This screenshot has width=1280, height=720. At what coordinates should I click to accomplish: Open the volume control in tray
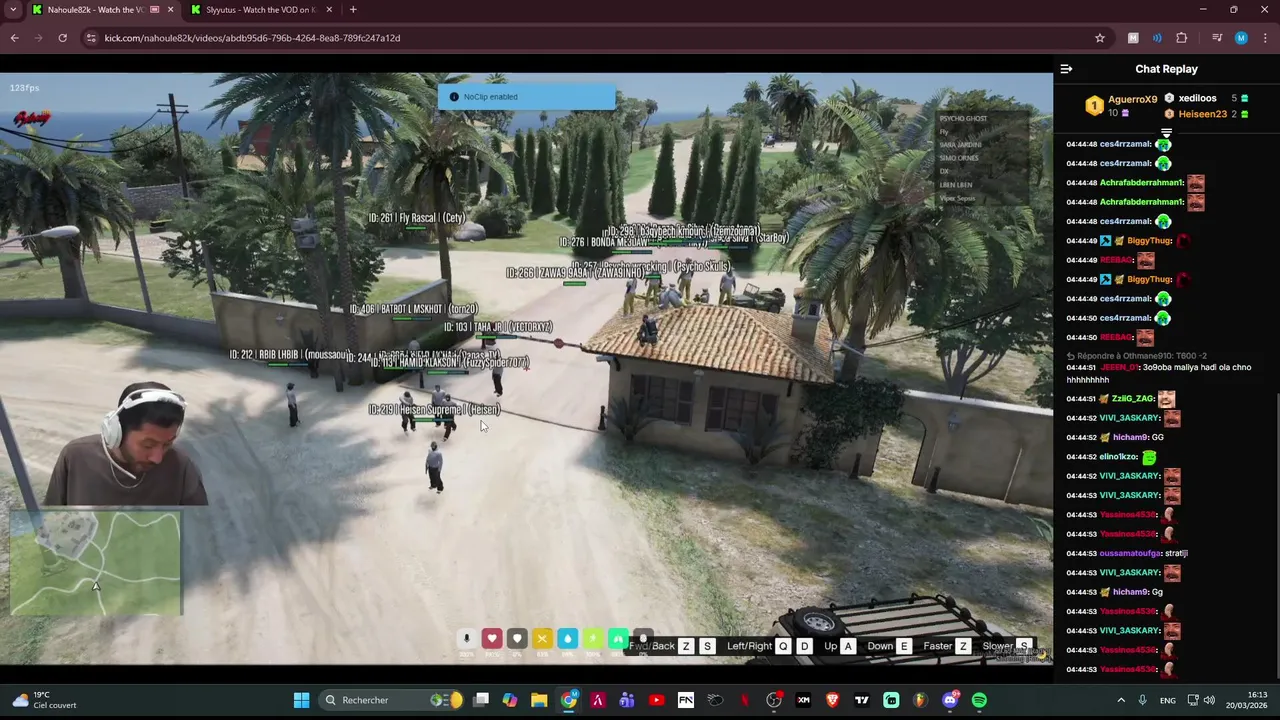click(1209, 700)
